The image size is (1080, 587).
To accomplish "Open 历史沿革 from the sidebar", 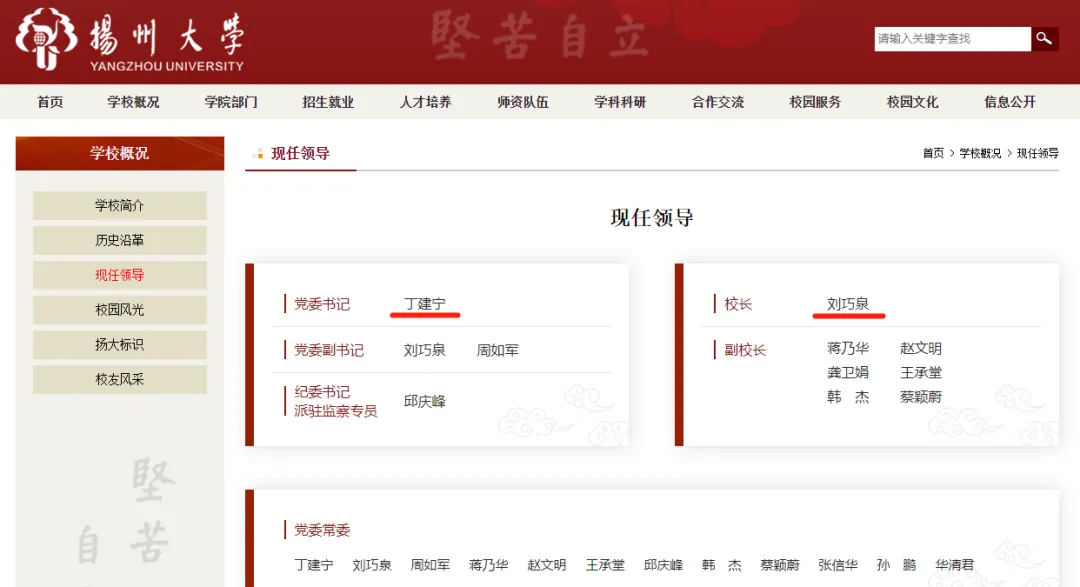I will [120, 241].
